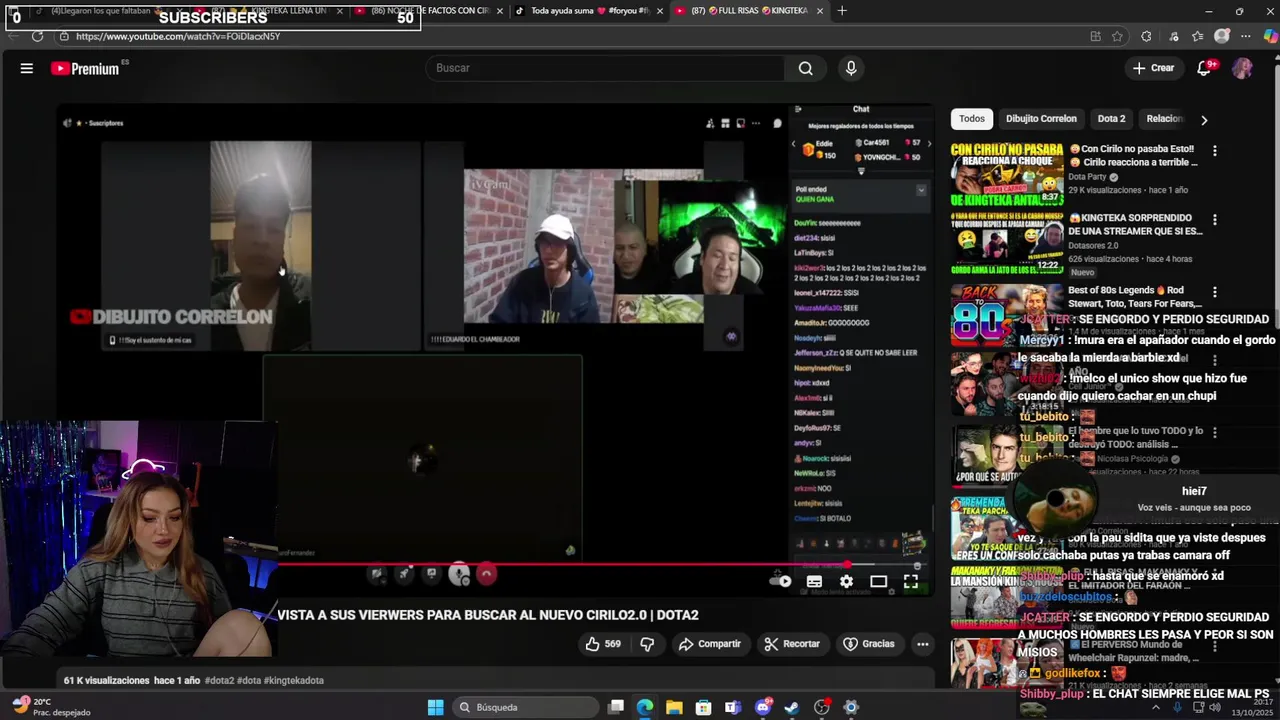Image resolution: width=1280 pixels, height=720 pixels.
Task: Close the FULL RISAS KINGTEKA tab
Action: pos(820,11)
